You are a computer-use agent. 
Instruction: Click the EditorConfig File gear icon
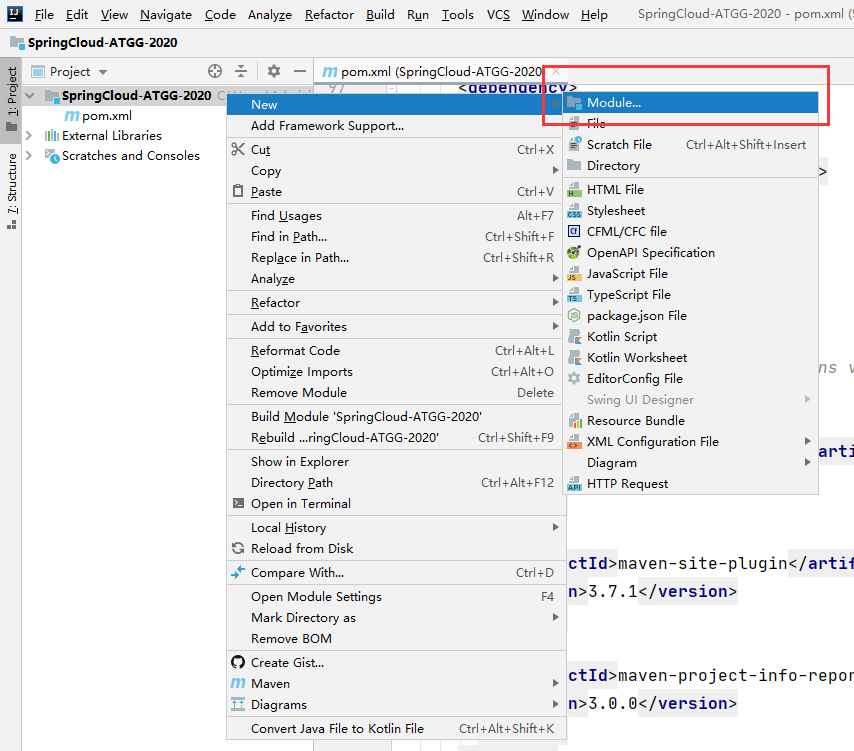[x=574, y=378]
